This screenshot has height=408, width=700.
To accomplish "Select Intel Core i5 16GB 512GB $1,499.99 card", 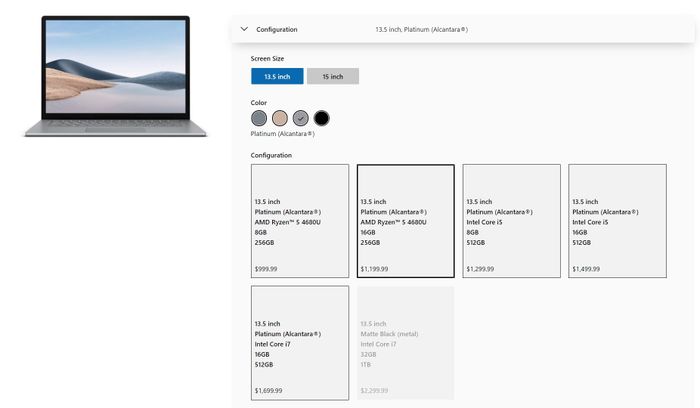I will [617, 221].
